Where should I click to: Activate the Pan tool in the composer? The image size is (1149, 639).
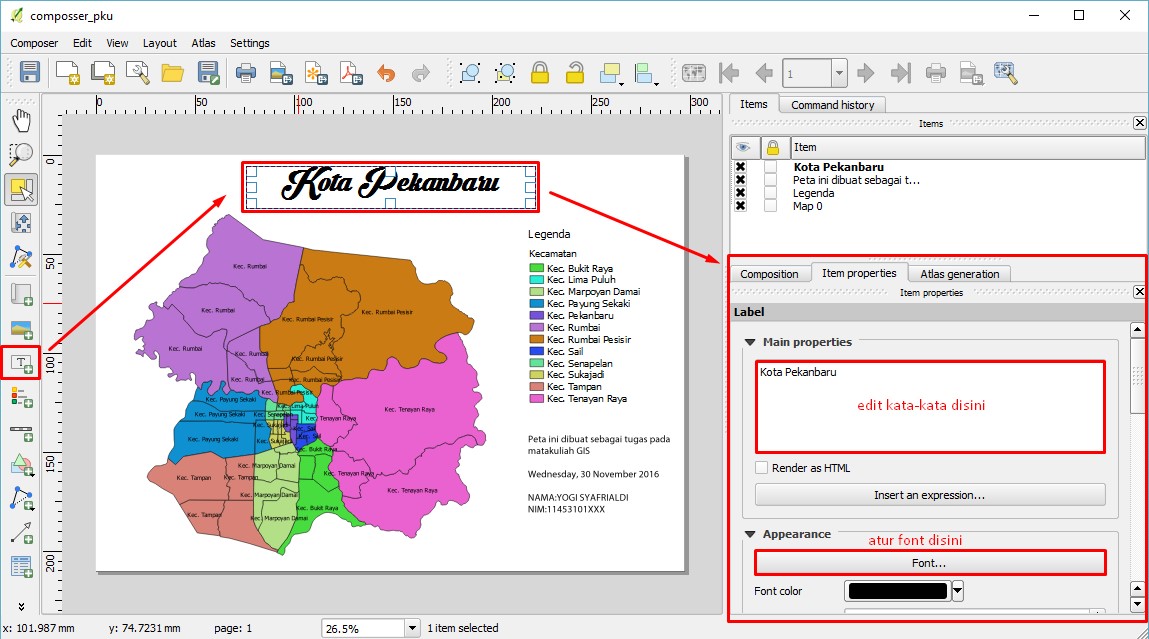click(20, 118)
